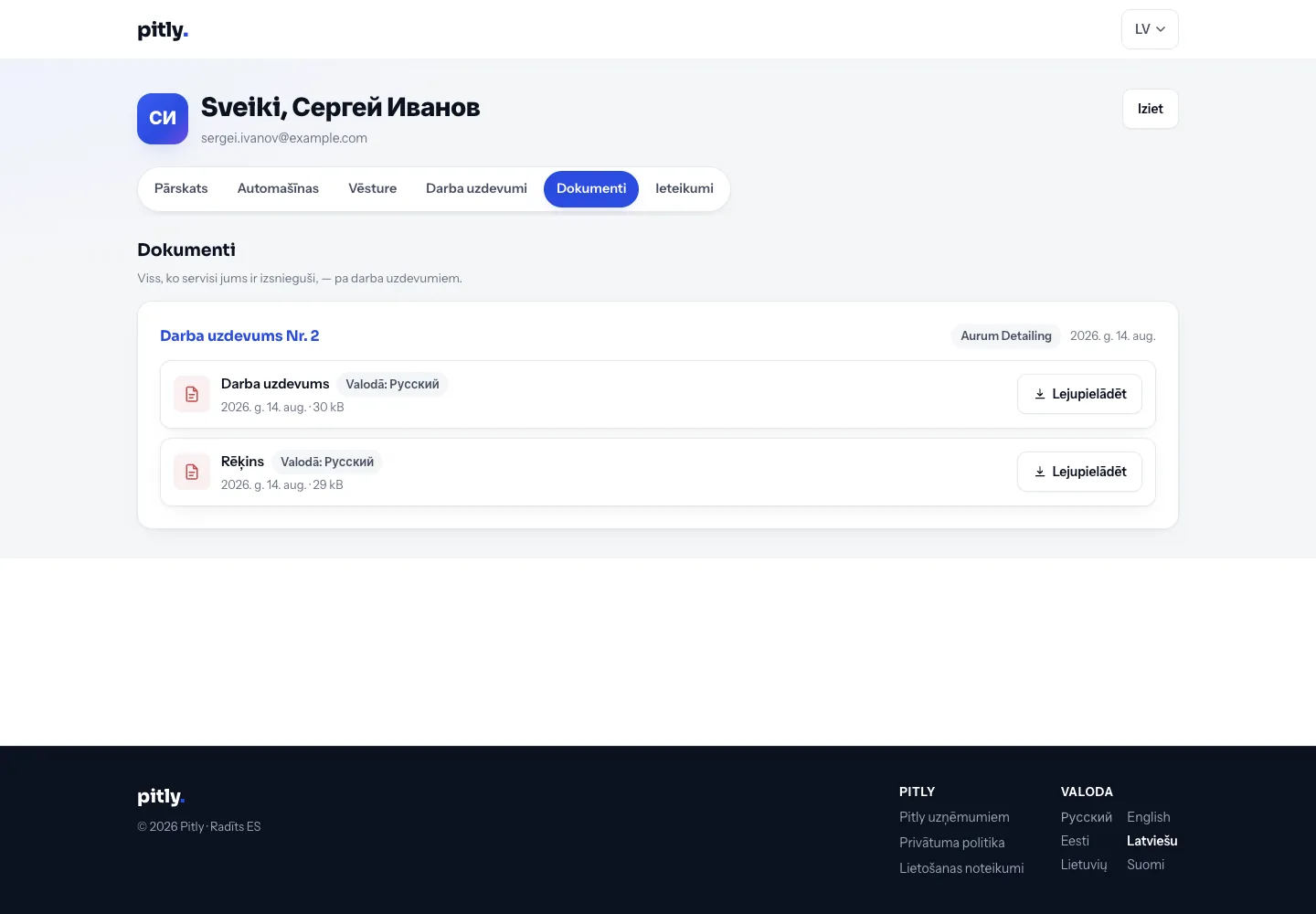
Task: Click the 'Valodā: Русский' badge beside Darba uzdevums title
Action: [x=392, y=385]
